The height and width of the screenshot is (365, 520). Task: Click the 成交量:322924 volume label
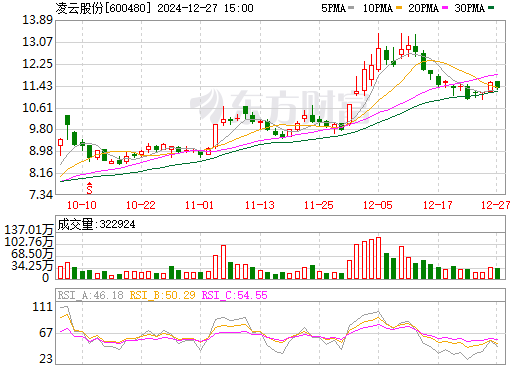(96, 224)
